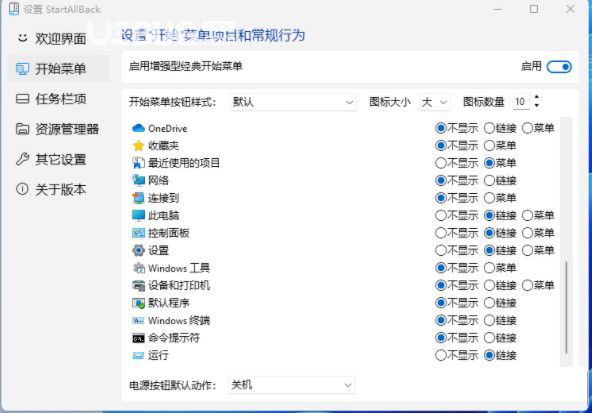The width and height of the screenshot is (592, 413).
Task: Open the 任务栏项 page
Action: click(x=59, y=99)
